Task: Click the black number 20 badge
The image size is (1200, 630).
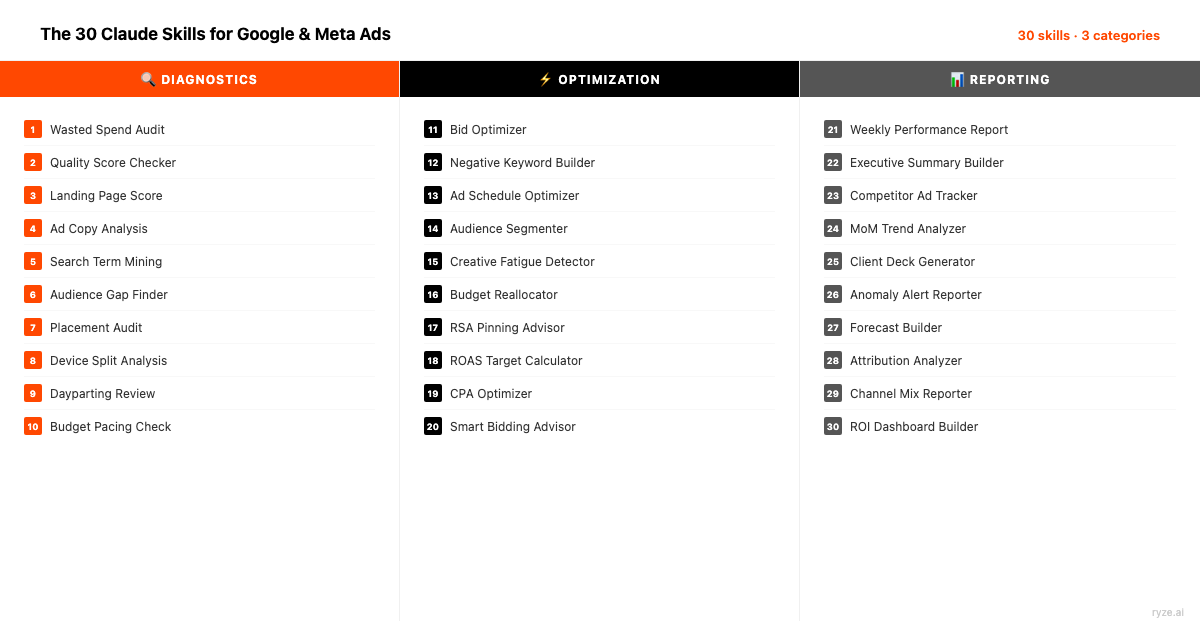Action: (x=433, y=426)
